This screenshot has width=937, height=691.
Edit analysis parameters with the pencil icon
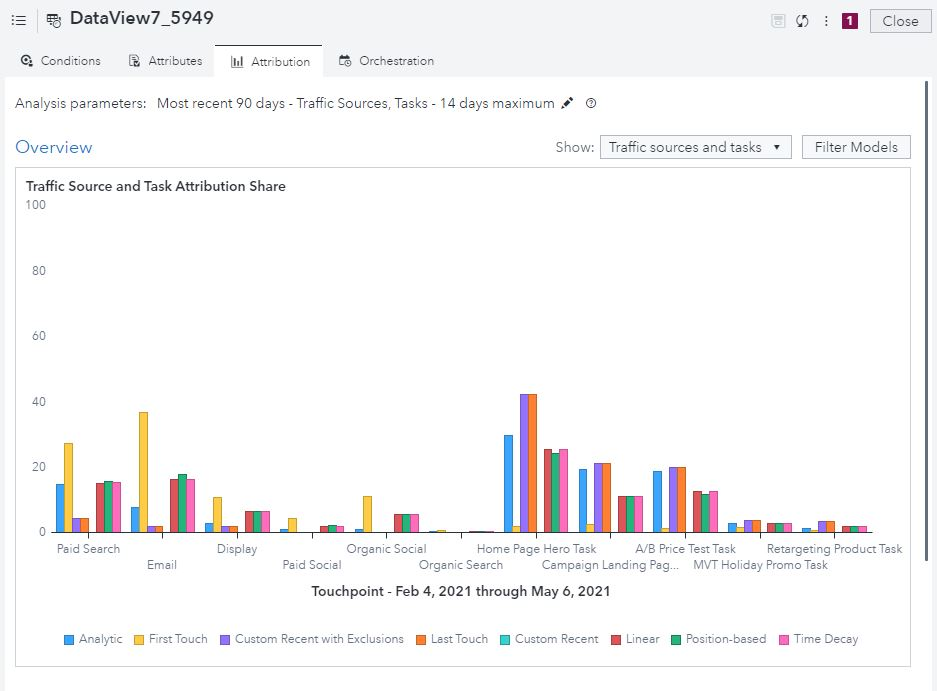coord(568,103)
